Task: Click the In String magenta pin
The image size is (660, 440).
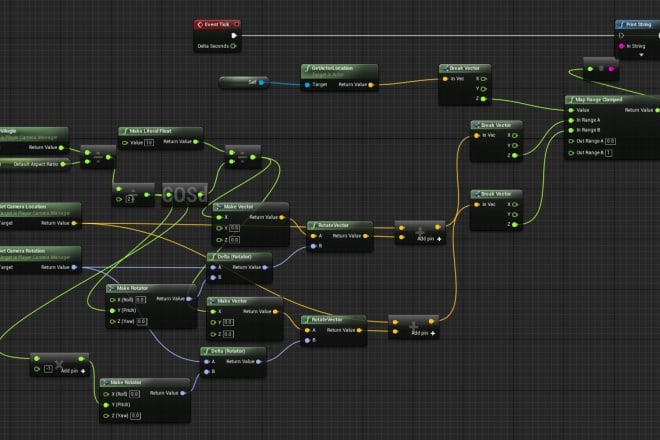Action: point(621,46)
